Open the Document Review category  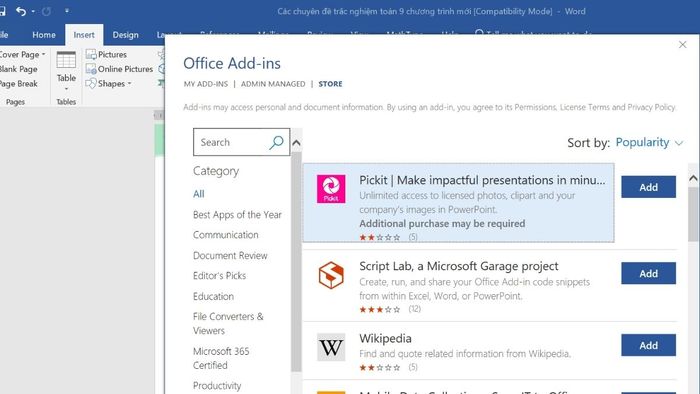point(230,256)
